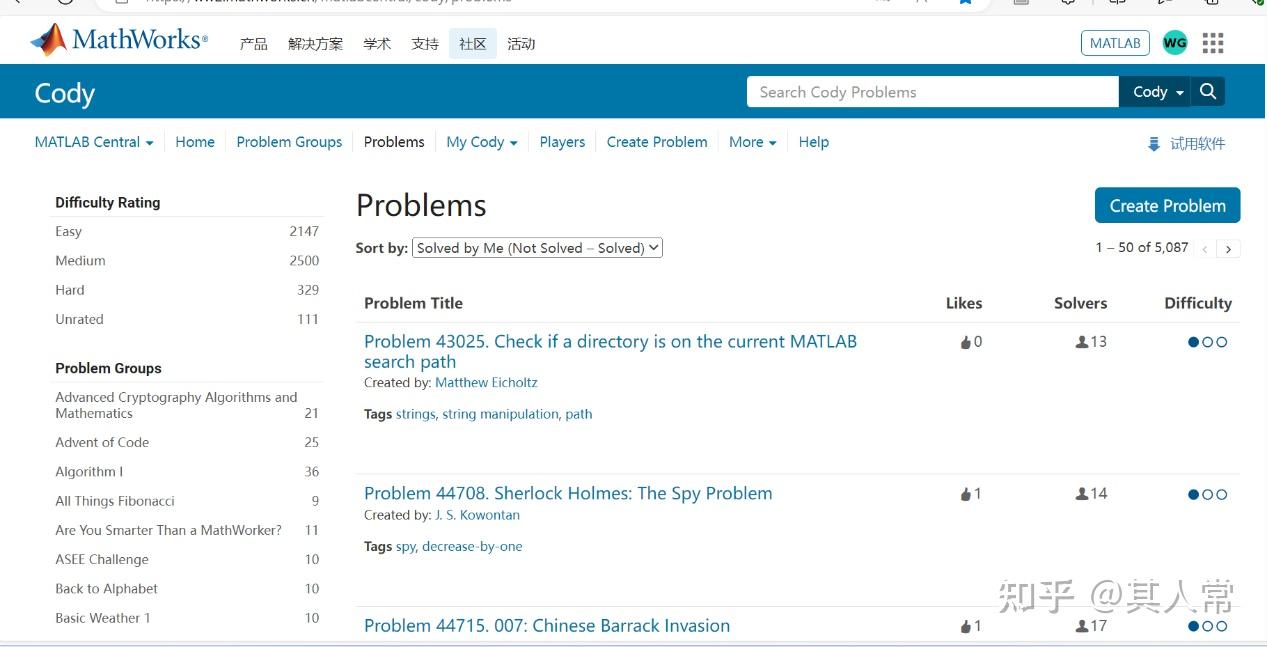Click the MATLAB button

tap(1115, 43)
